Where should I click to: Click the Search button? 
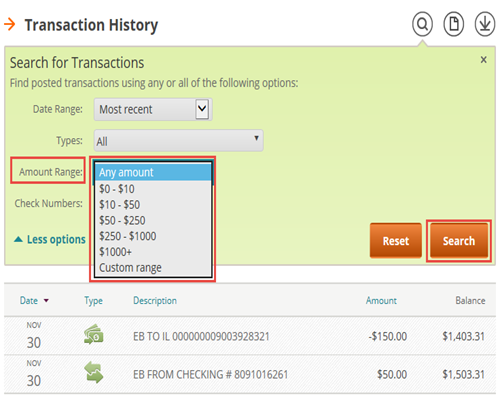pos(459,241)
